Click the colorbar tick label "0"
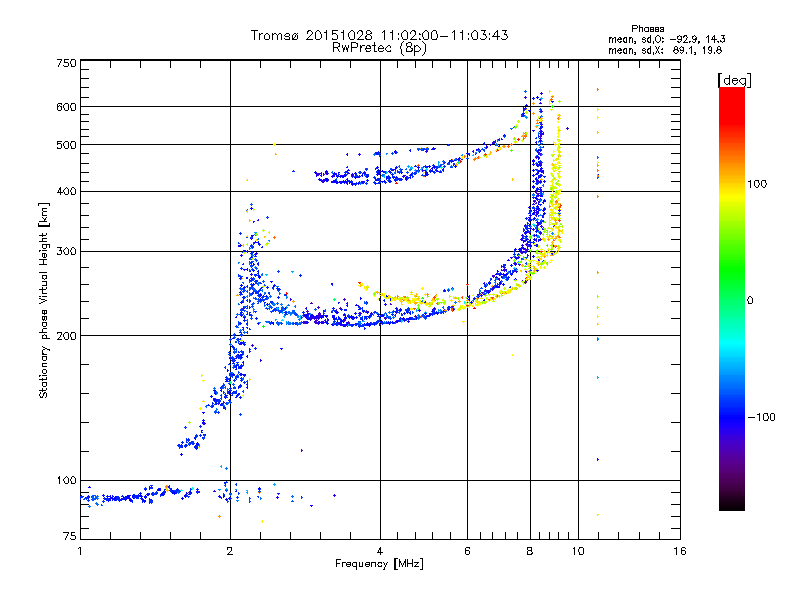 click(750, 300)
